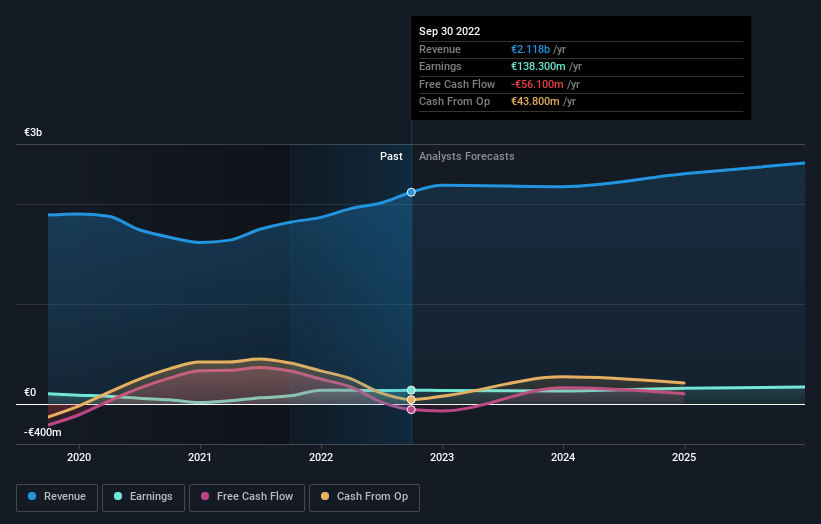Click the 2024 x-axis label
Image resolution: width=821 pixels, height=524 pixels.
click(x=563, y=458)
